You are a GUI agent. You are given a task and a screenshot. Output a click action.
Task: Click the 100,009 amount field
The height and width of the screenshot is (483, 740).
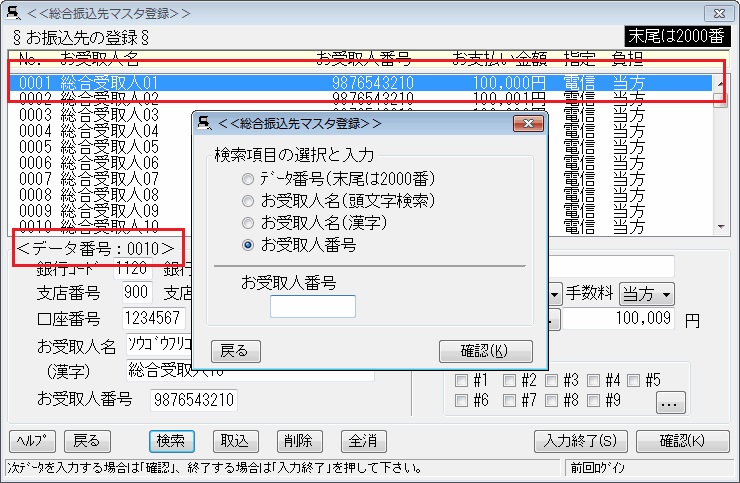[619, 319]
